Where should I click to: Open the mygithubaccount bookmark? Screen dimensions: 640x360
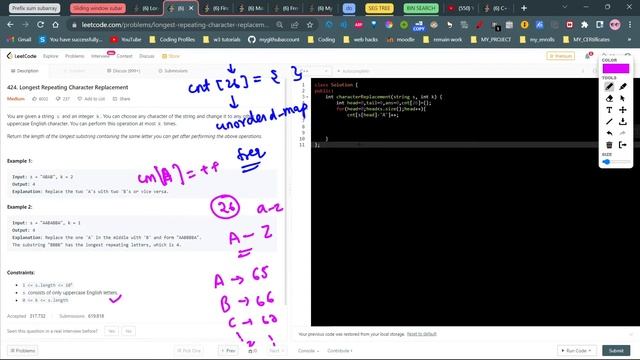pyautogui.click(x=273, y=40)
